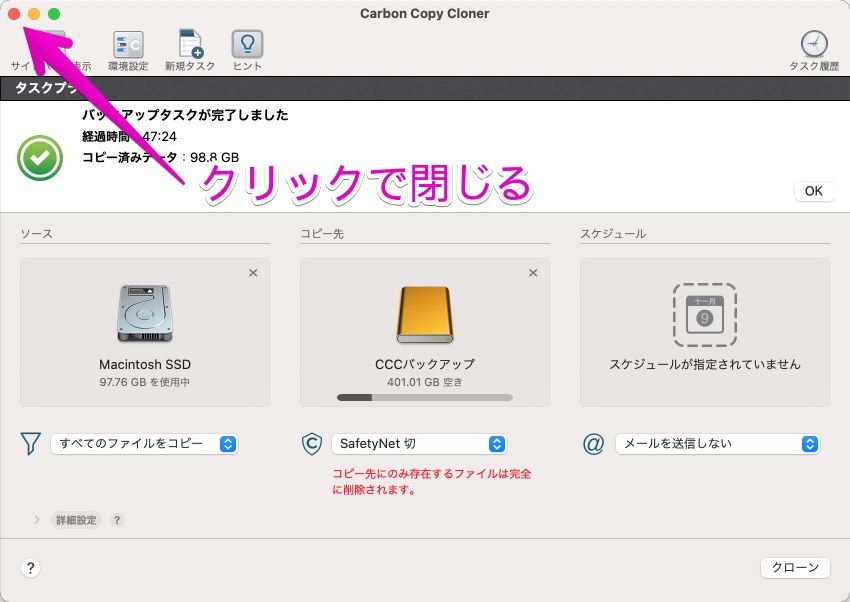Create a new task with 新規タスク icon
The width and height of the screenshot is (850, 602).
click(190, 44)
